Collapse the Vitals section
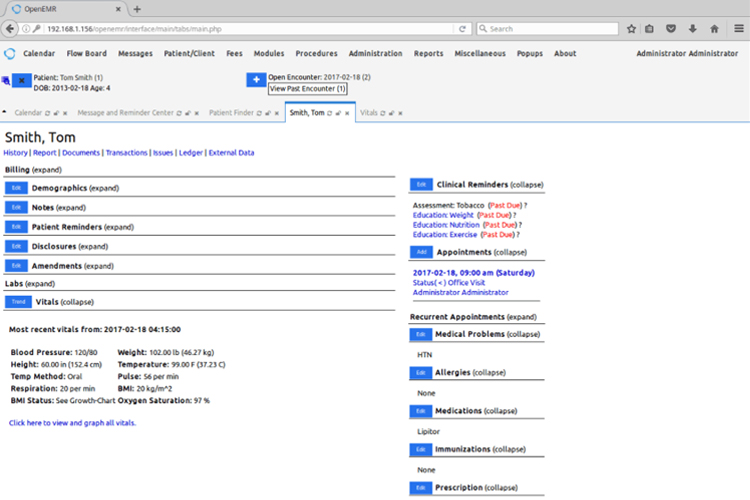The image size is (750, 500). point(78,301)
